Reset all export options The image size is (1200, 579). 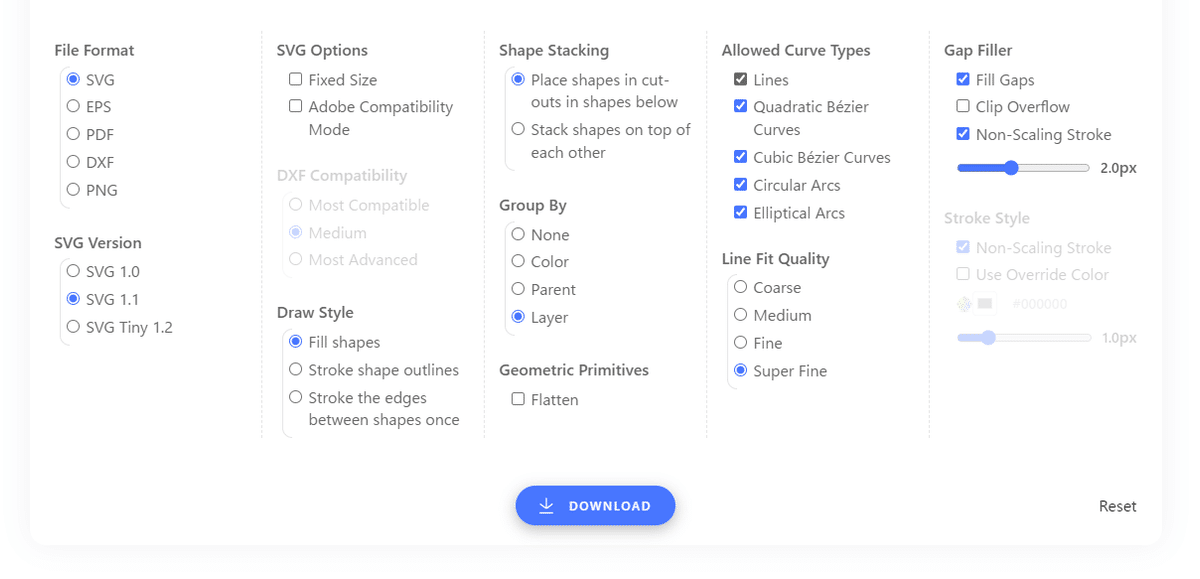(1117, 506)
